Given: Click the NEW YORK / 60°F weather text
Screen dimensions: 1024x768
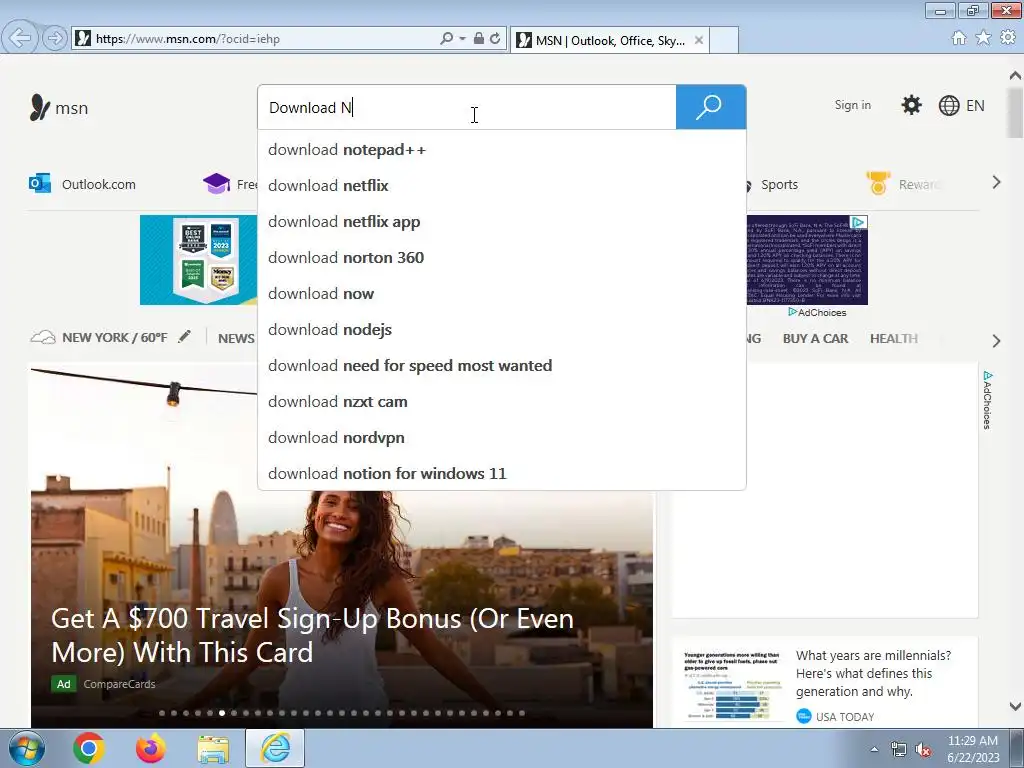Looking at the screenshot, I should [x=114, y=337].
